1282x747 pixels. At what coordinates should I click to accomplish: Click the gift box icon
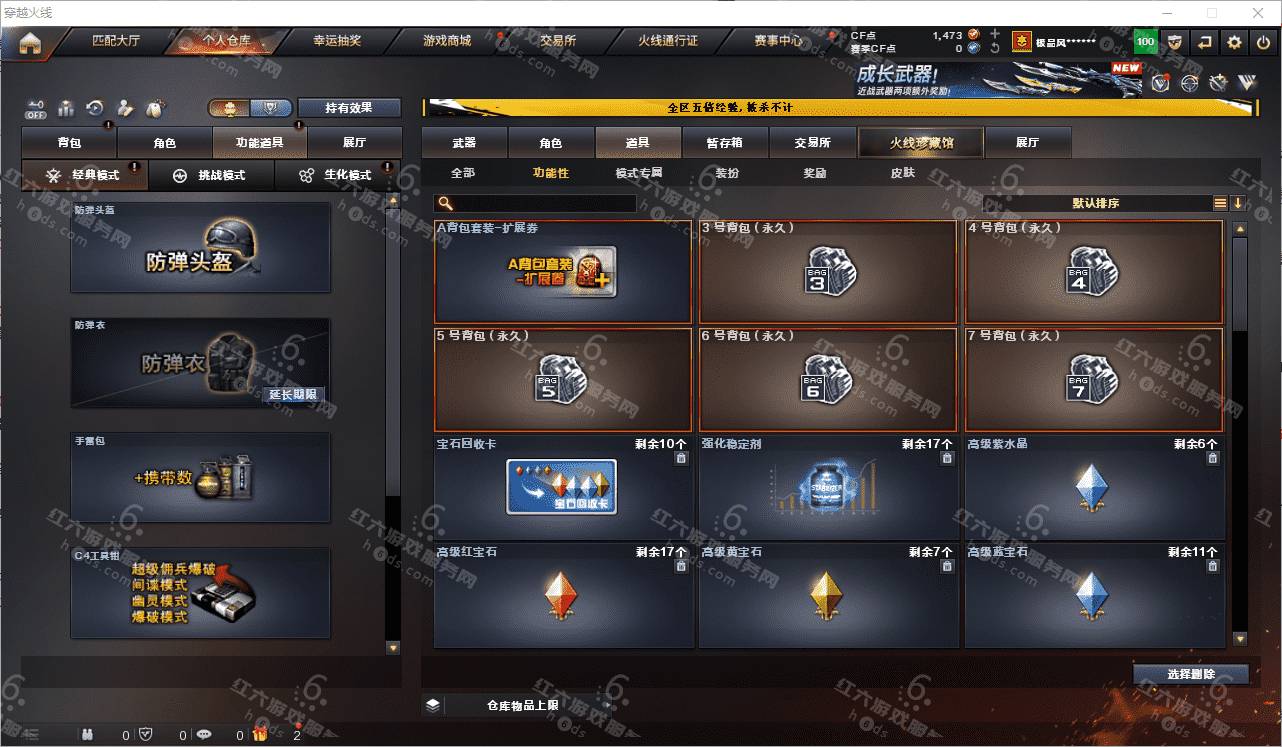[260, 734]
